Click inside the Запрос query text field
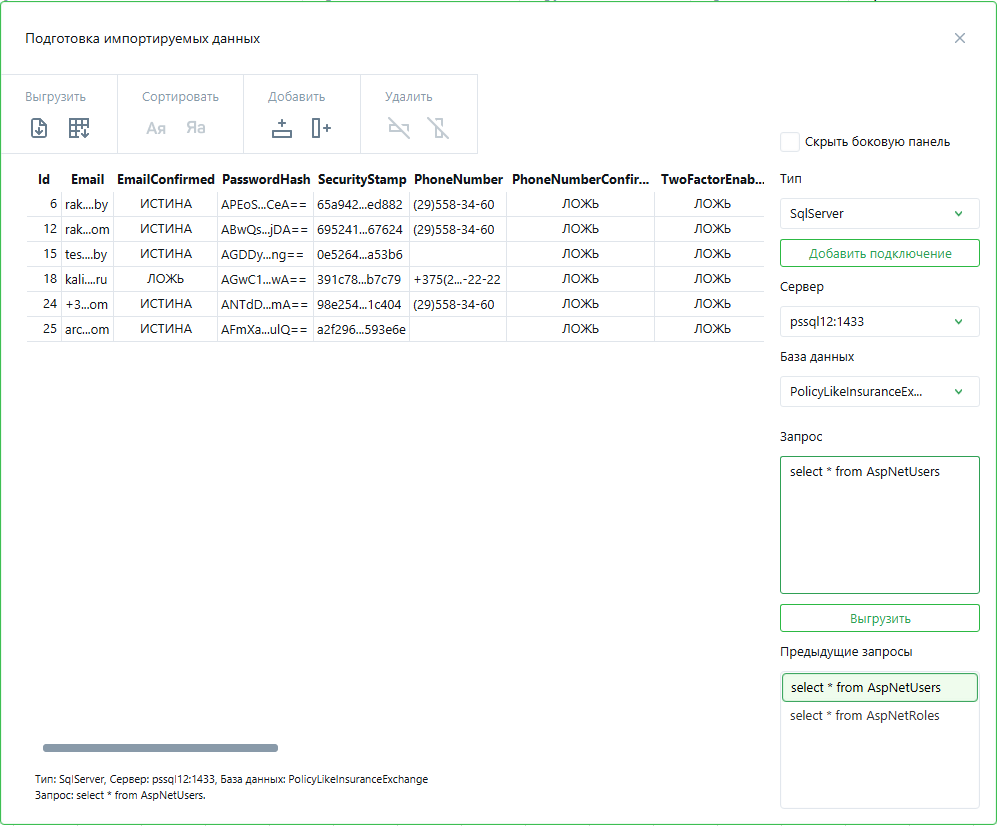 point(879,530)
